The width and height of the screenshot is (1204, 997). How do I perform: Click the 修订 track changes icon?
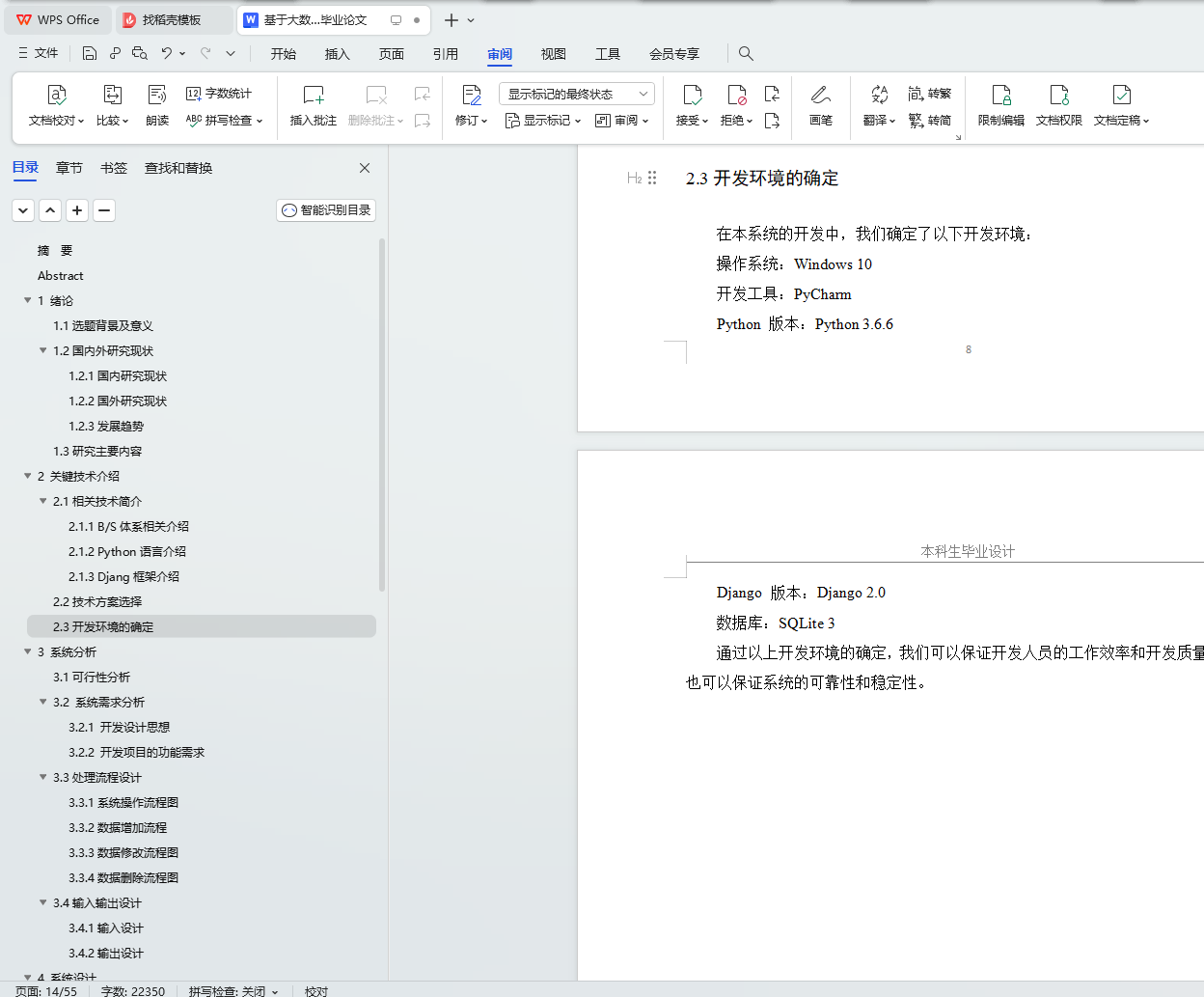(x=472, y=95)
